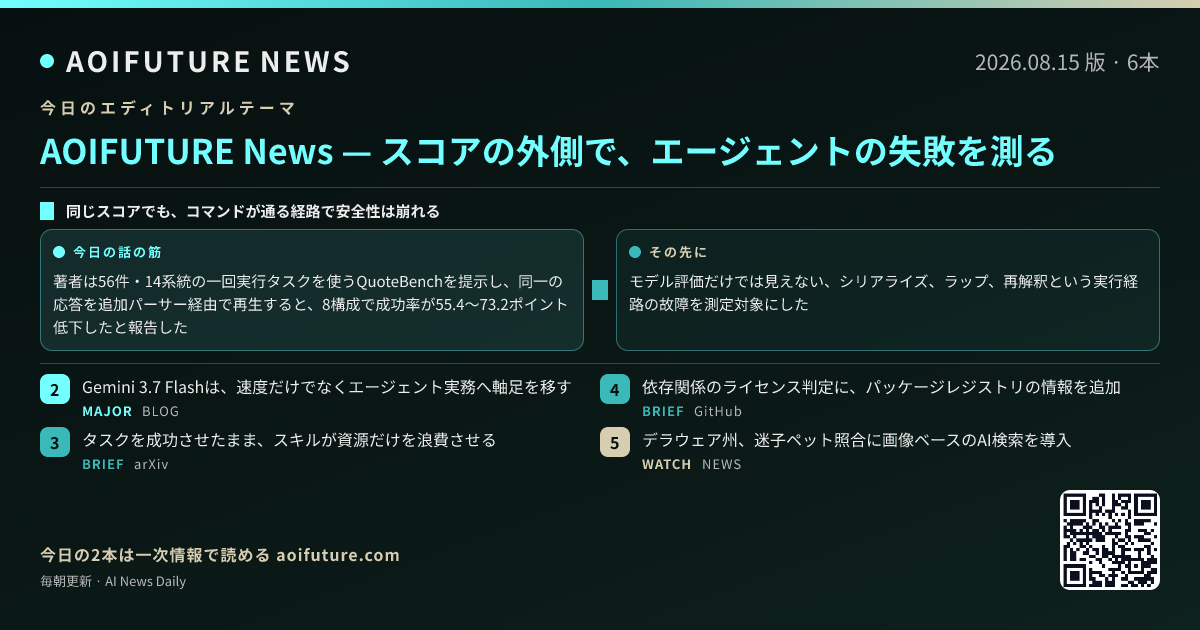This screenshot has width=1200, height=630.
Task: Click the 毎朝更新 · AI News Daily footer note
Action: (x=113, y=581)
